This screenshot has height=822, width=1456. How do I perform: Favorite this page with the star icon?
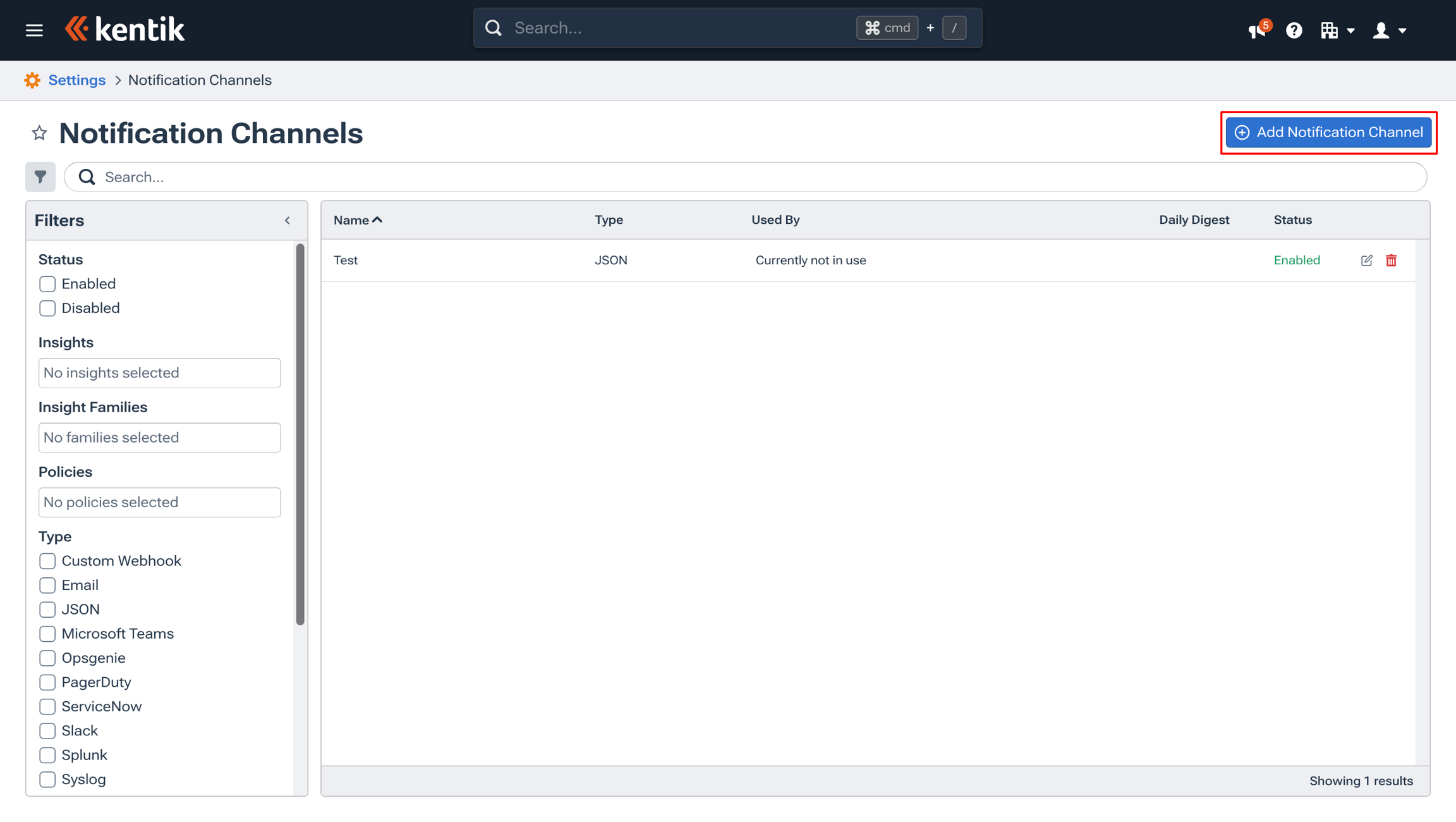coord(39,133)
